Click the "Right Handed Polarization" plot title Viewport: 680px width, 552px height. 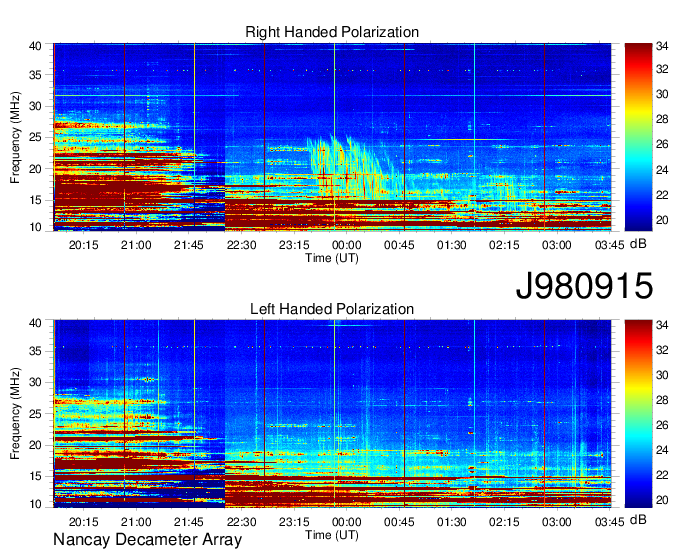click(332, 32)
